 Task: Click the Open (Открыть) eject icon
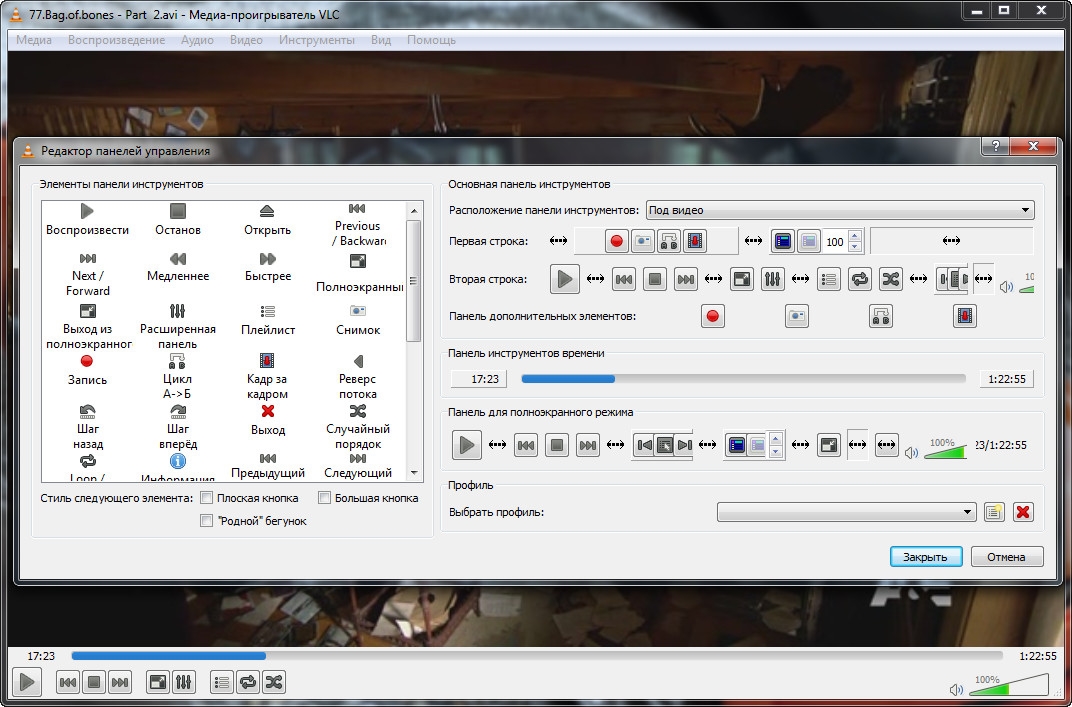point(267,211)
